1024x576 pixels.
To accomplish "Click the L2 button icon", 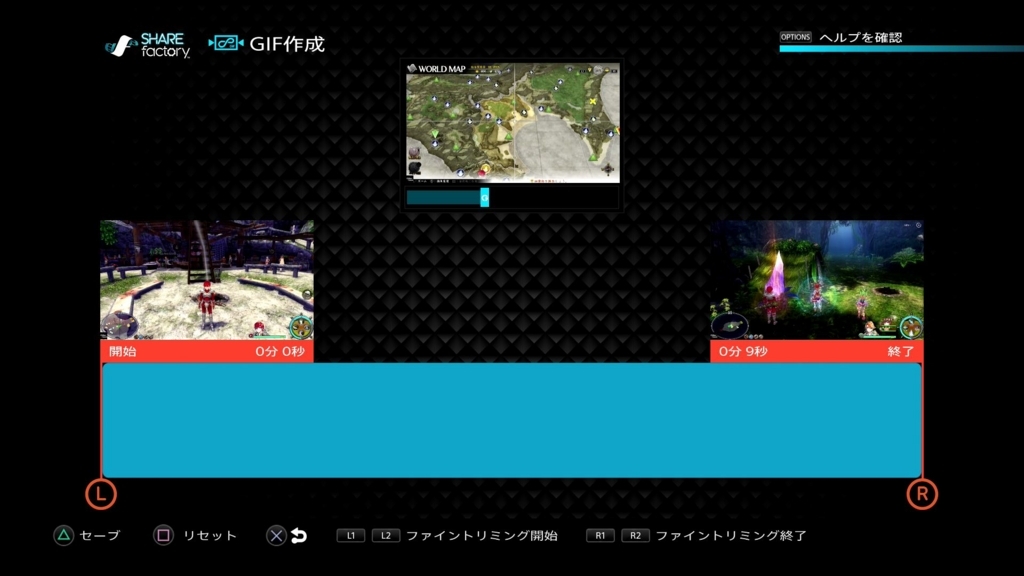I will tap(385, 536).
